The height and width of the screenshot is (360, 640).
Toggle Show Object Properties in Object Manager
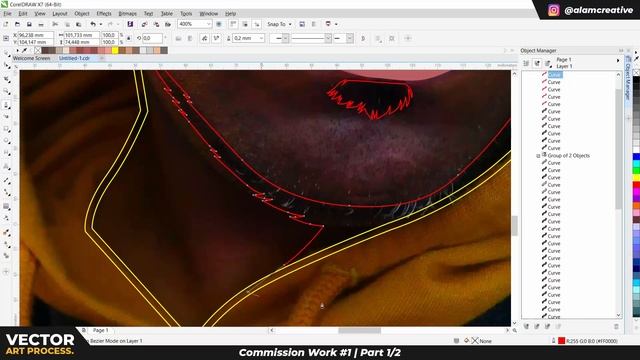pos(526,63)
